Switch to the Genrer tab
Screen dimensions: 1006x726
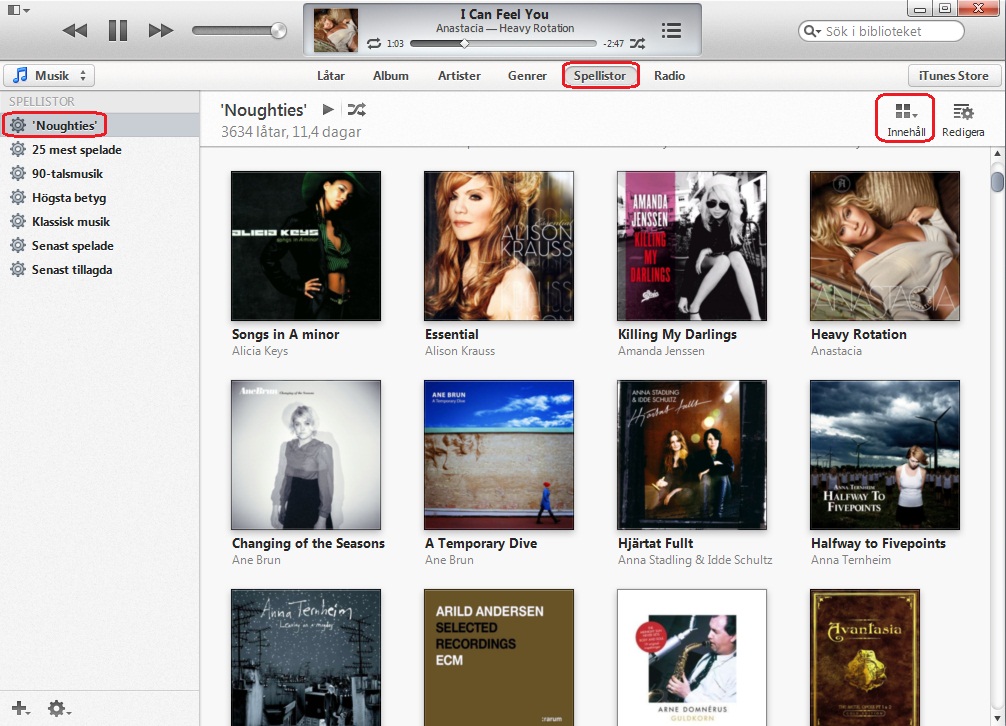[527, 76]
